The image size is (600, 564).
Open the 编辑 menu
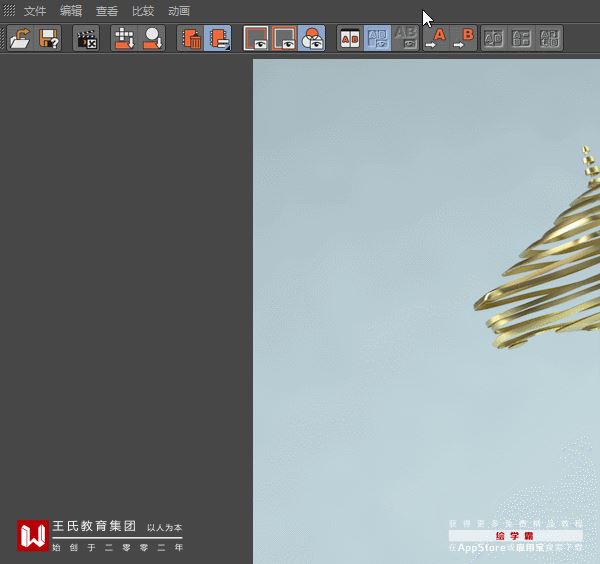(71, 11)
